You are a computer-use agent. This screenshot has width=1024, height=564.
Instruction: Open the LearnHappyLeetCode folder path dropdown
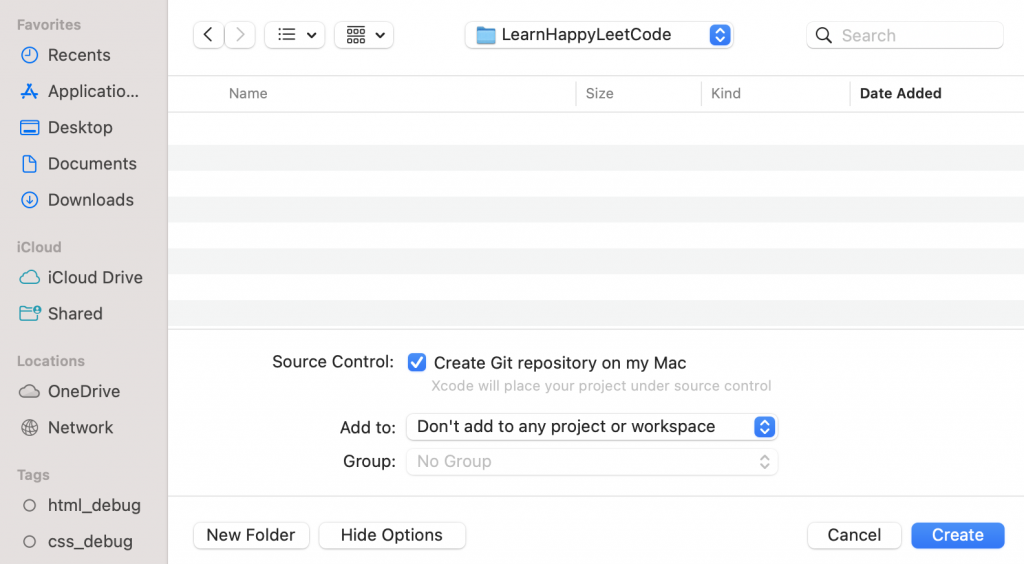click(x=599, y=35)
